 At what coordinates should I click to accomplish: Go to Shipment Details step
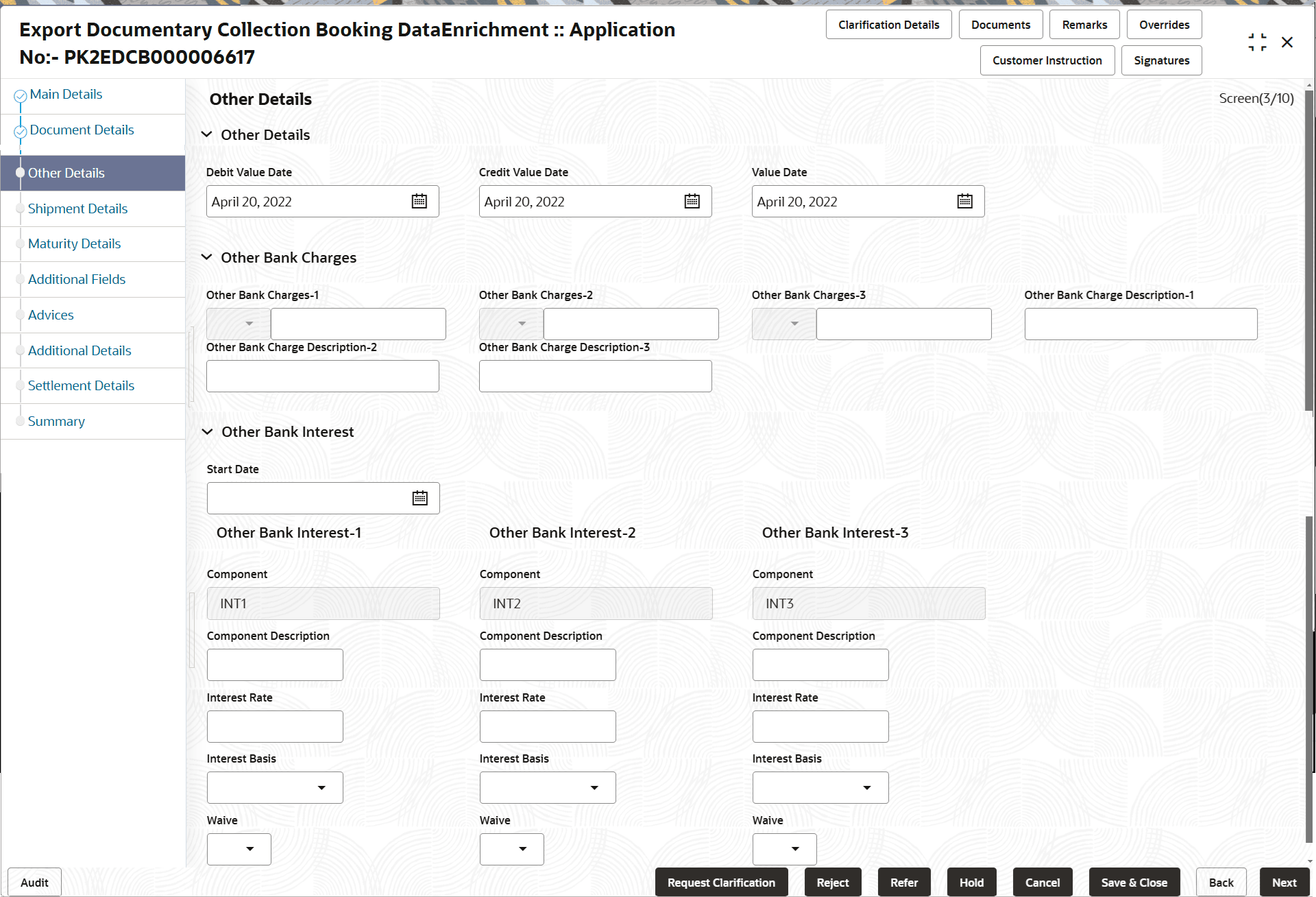77,208
